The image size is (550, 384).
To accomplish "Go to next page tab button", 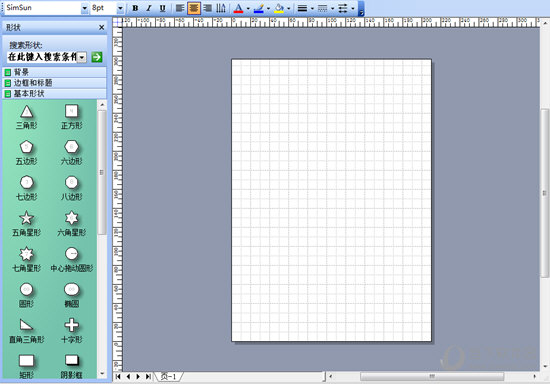I will pos(138,377).
